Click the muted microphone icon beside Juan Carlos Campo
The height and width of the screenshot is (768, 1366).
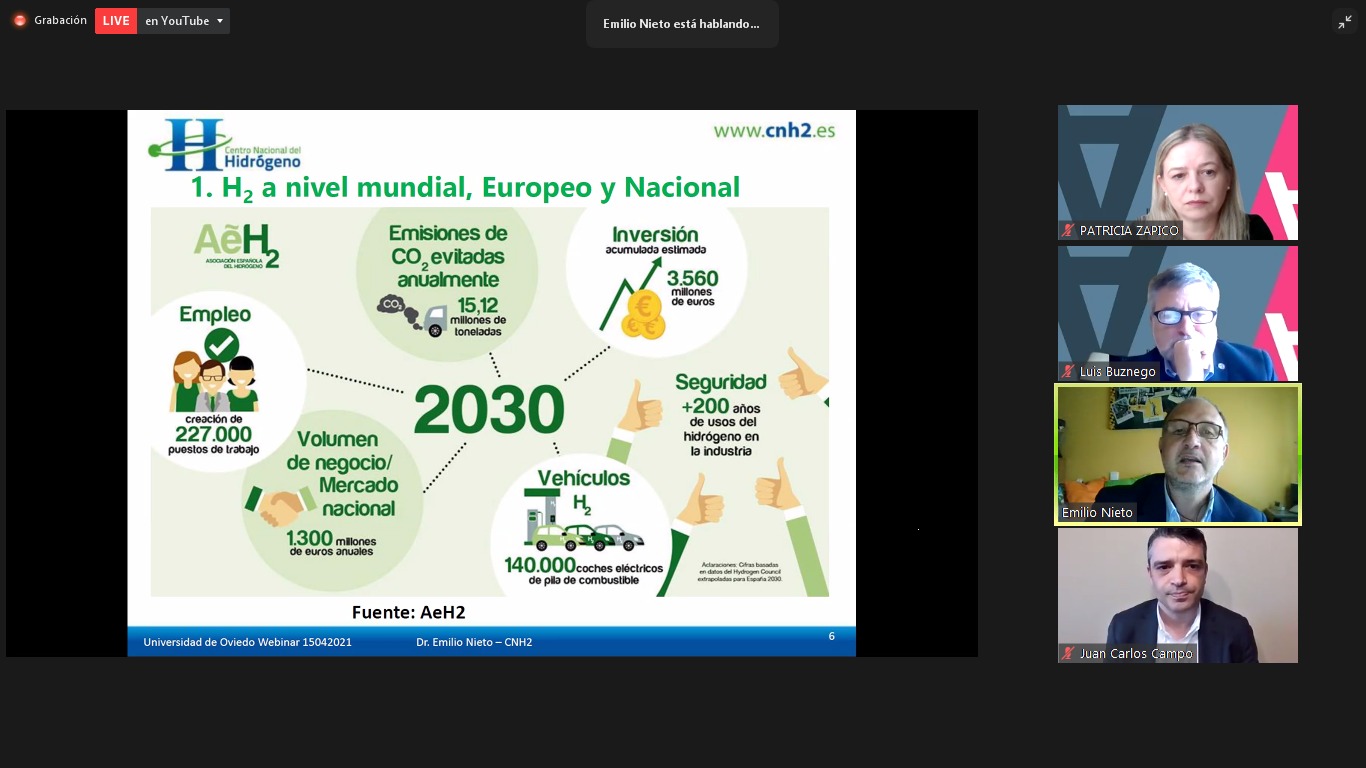point(1069,654)
